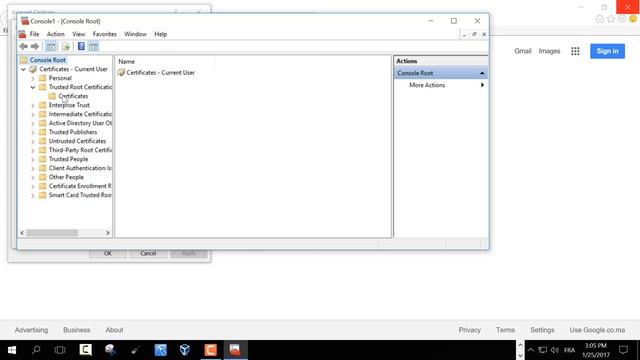This screenshot has width=640, height=360.
Task: Click the Sign in button on Google
Action: 607,51
